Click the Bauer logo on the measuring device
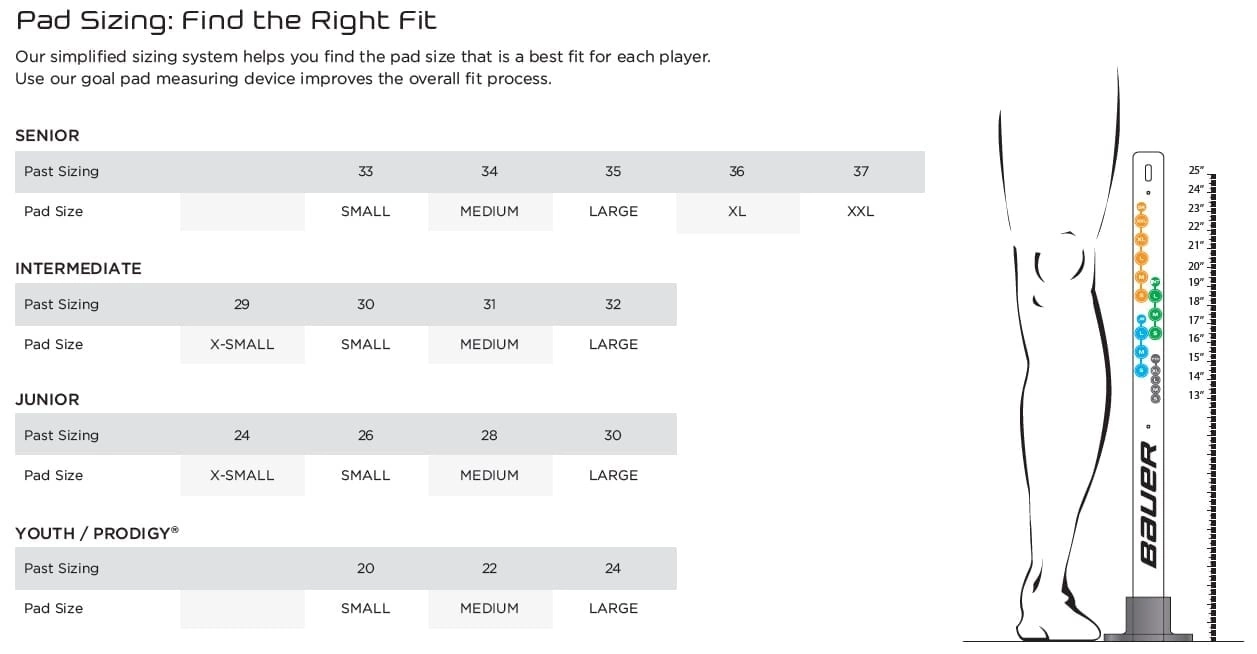The image size is (1257, 654). pyautogui.click(x=1149, y=503)
